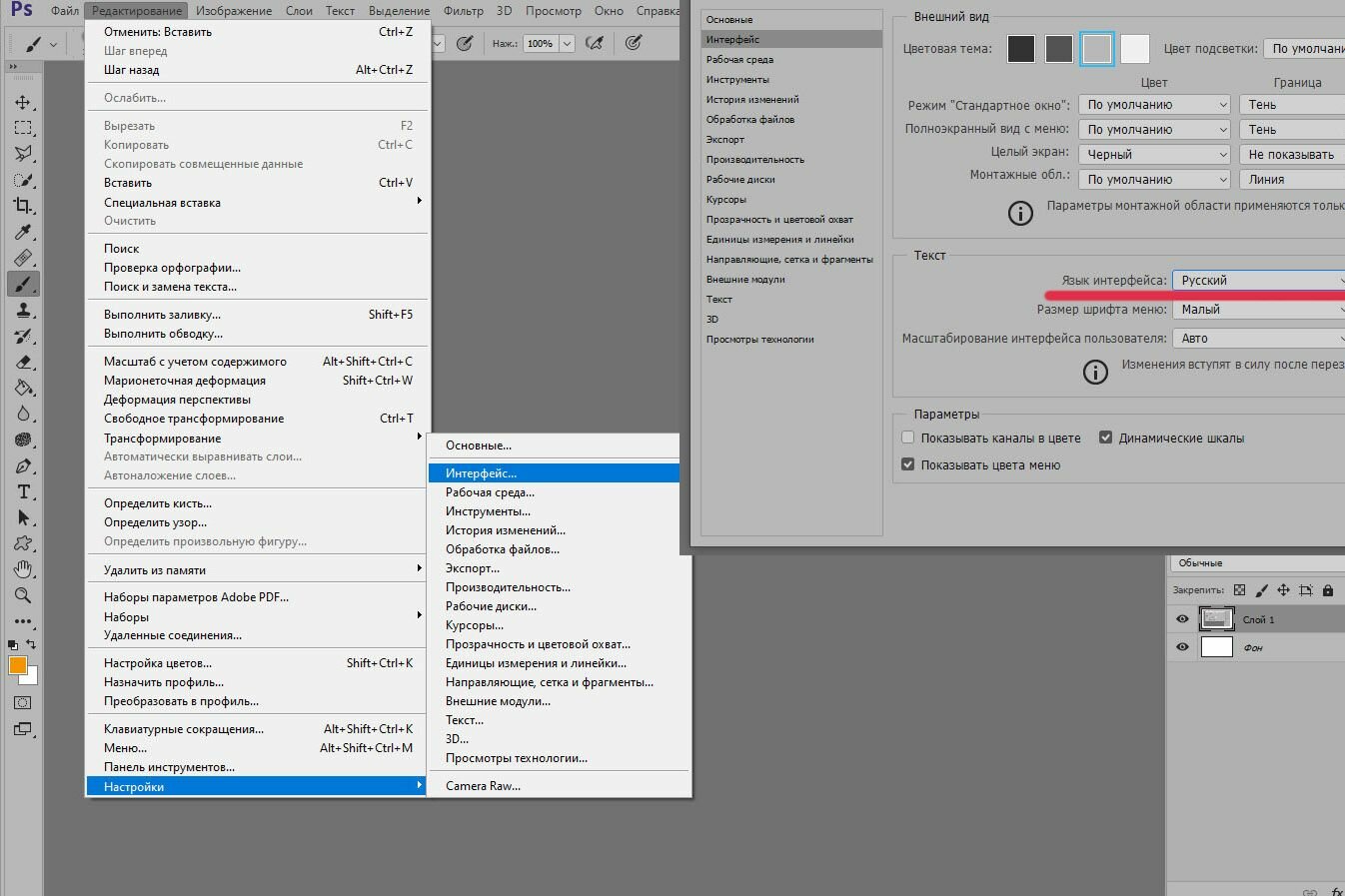
Task: Open 'Монтажные обл.' color dropdown
Action: pos(1155,180)
